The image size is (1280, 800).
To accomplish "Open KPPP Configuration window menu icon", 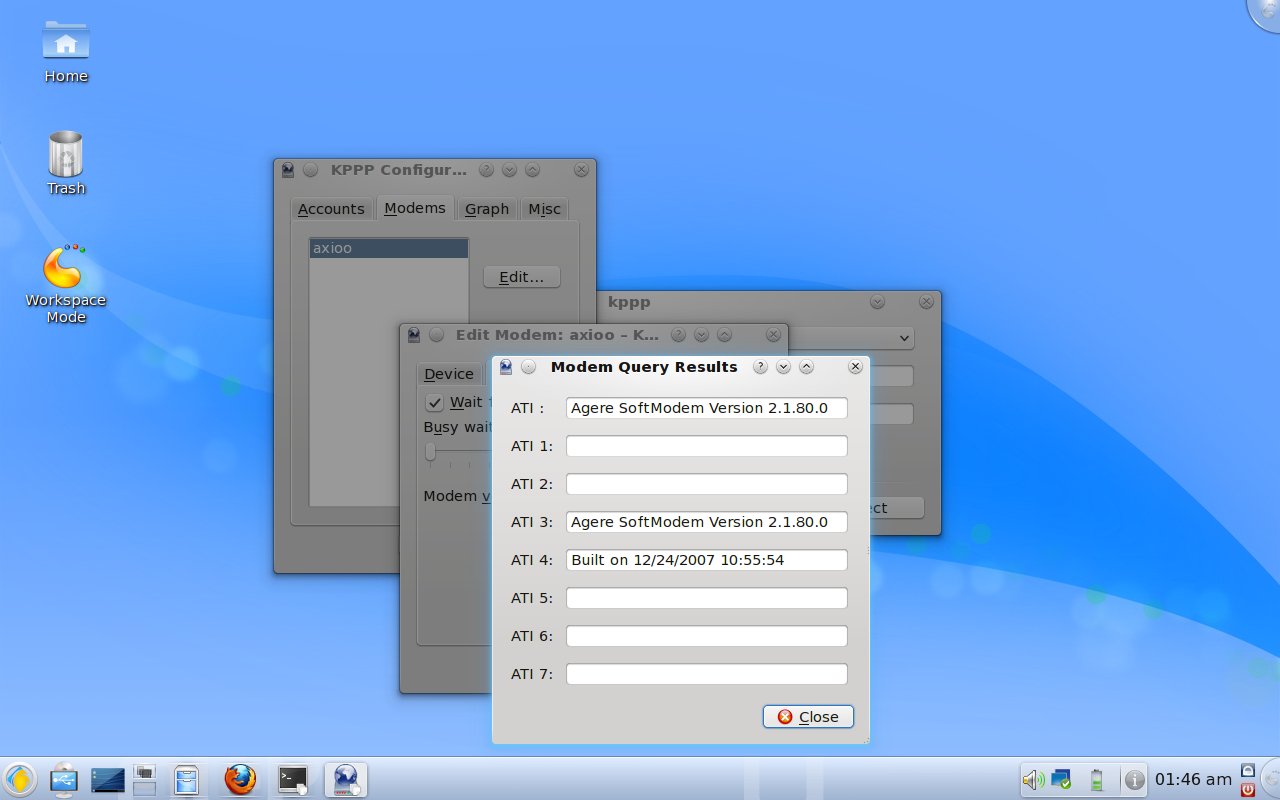I will [x=288, y=170].
